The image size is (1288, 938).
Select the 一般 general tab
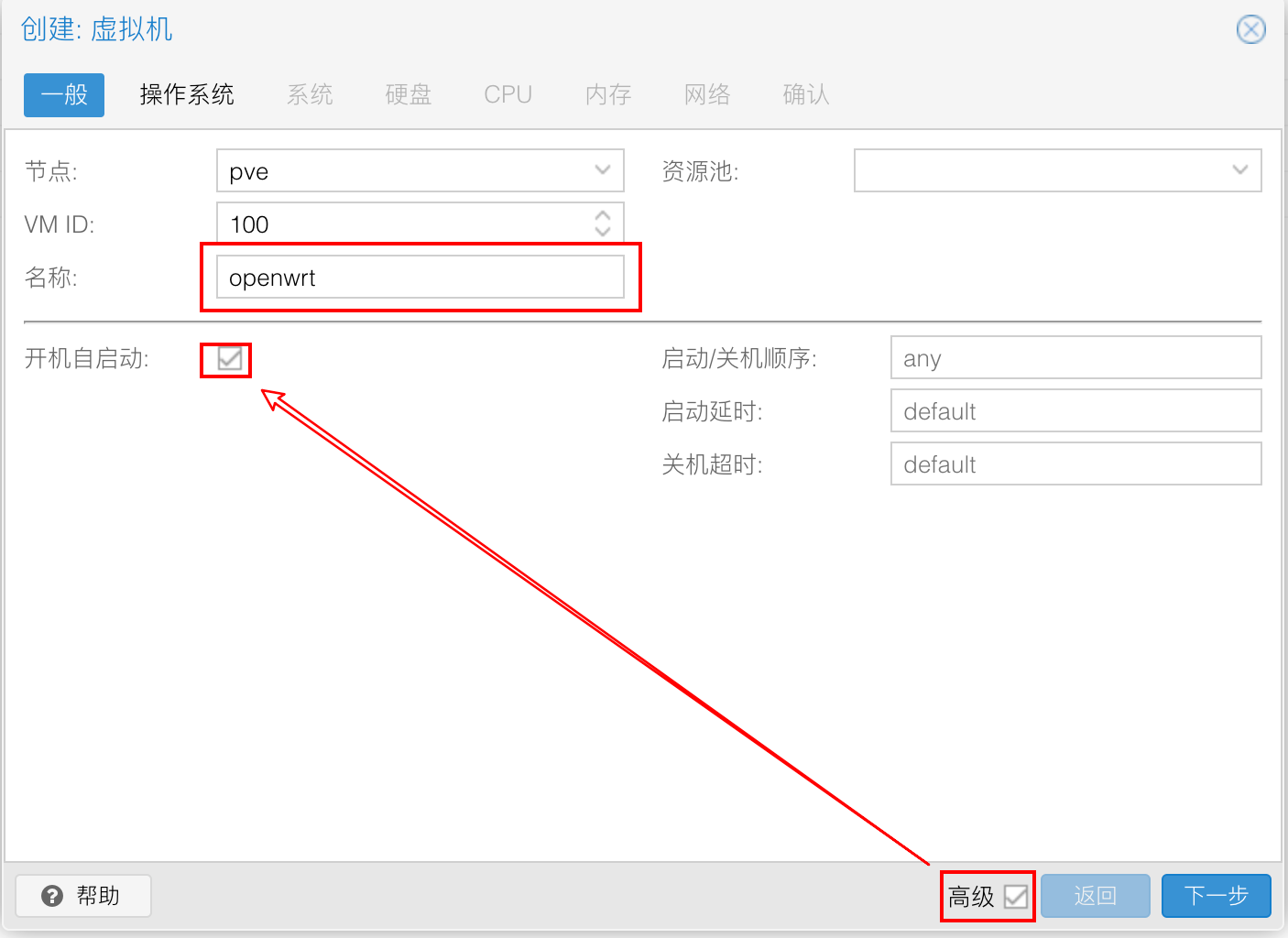point(64,95)
